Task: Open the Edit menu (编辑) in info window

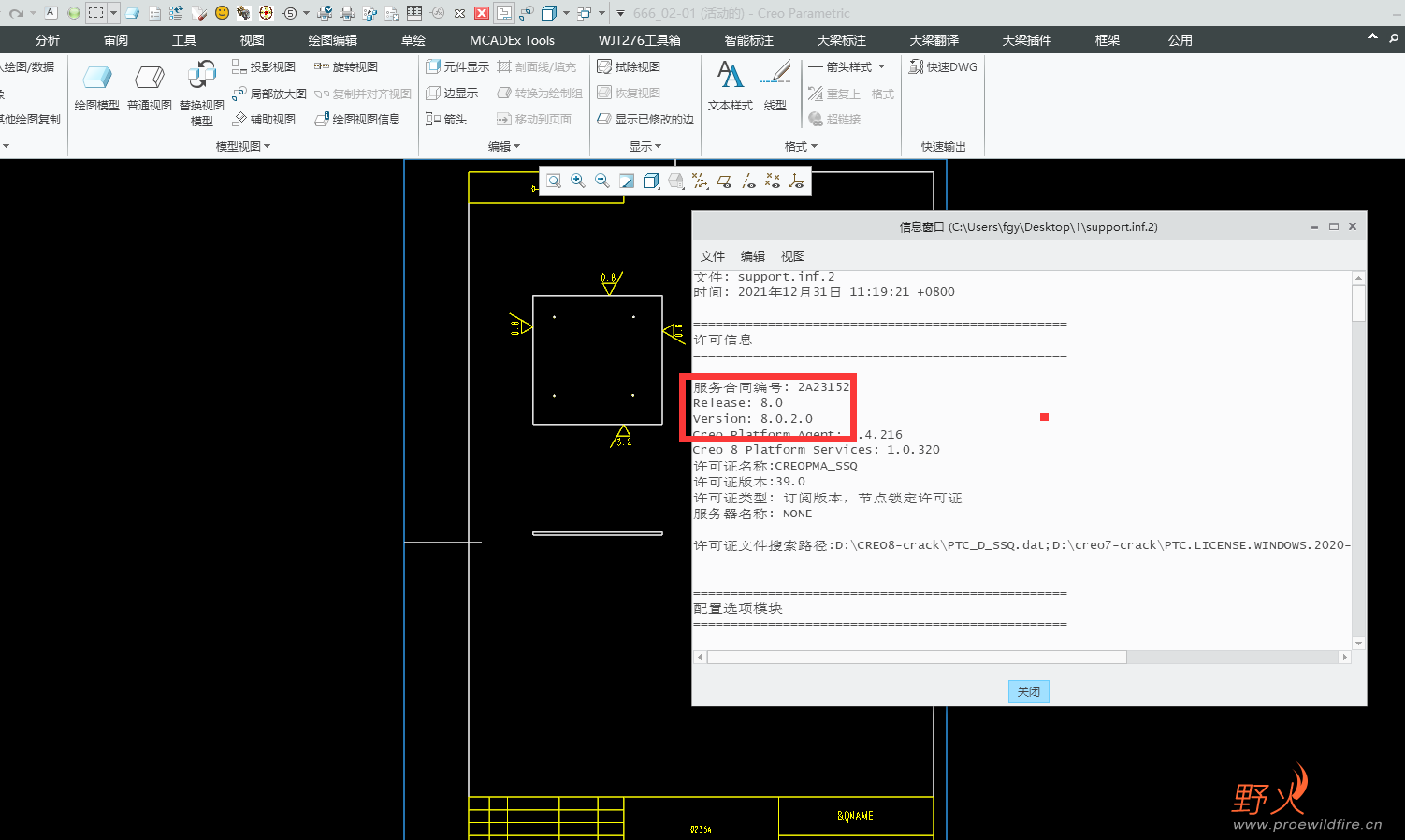Action: tap(753, 256)
